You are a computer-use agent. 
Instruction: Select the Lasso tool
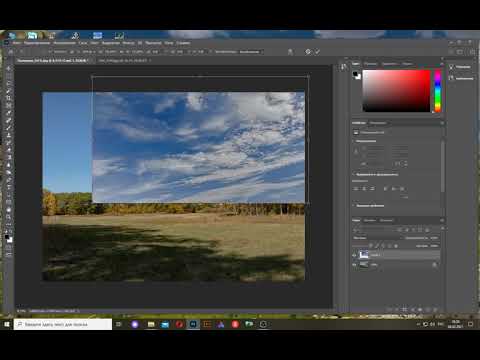pos(9,83)
